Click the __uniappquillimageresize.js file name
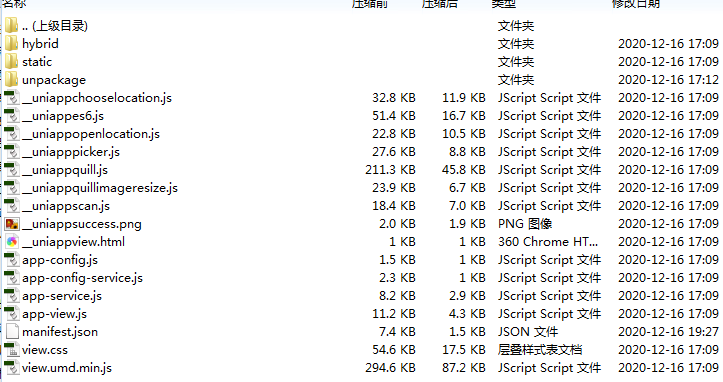This screenshot has height=382, width=723. [100, 188]
